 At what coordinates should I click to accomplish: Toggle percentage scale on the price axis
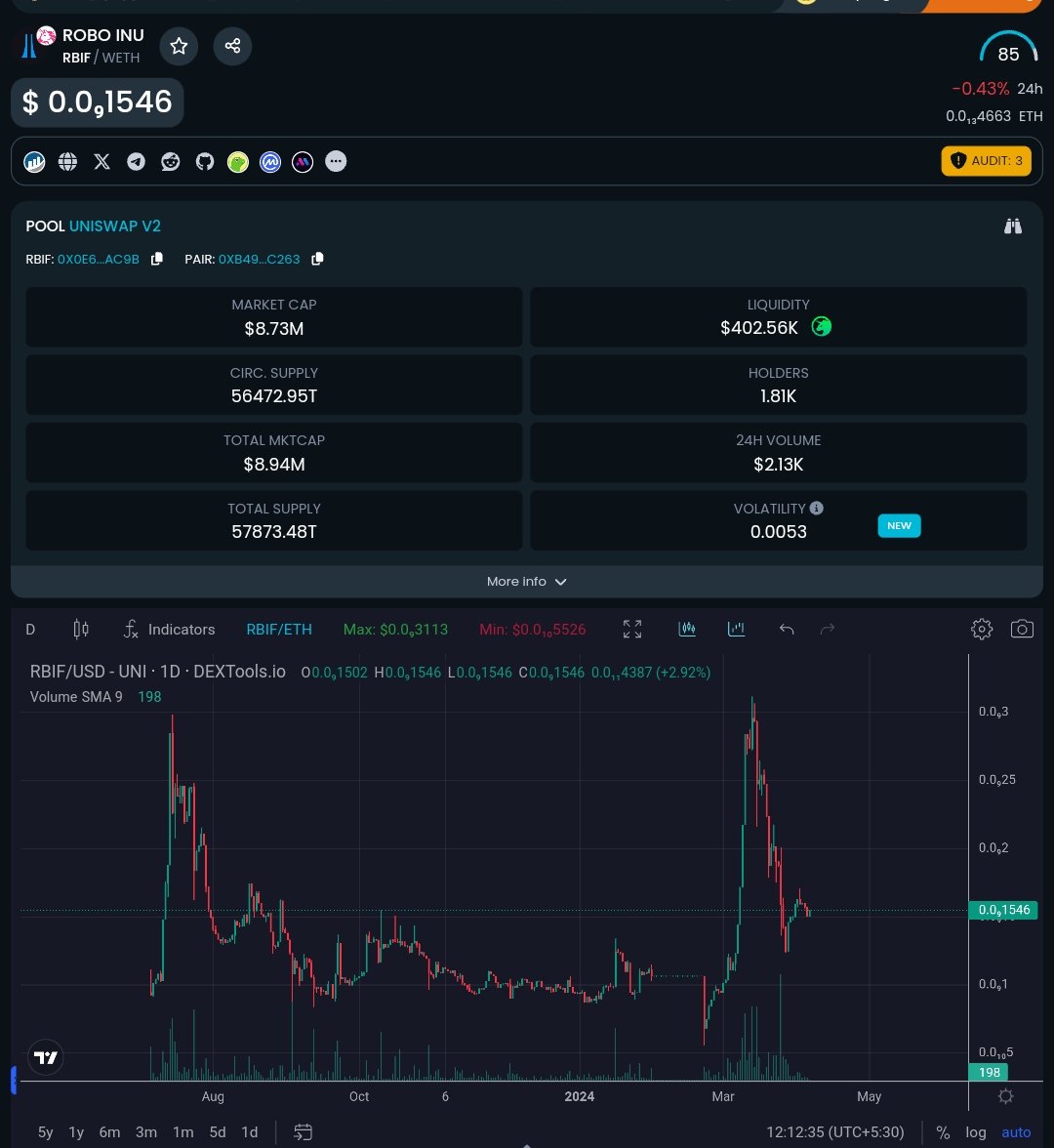(943, 1131)
